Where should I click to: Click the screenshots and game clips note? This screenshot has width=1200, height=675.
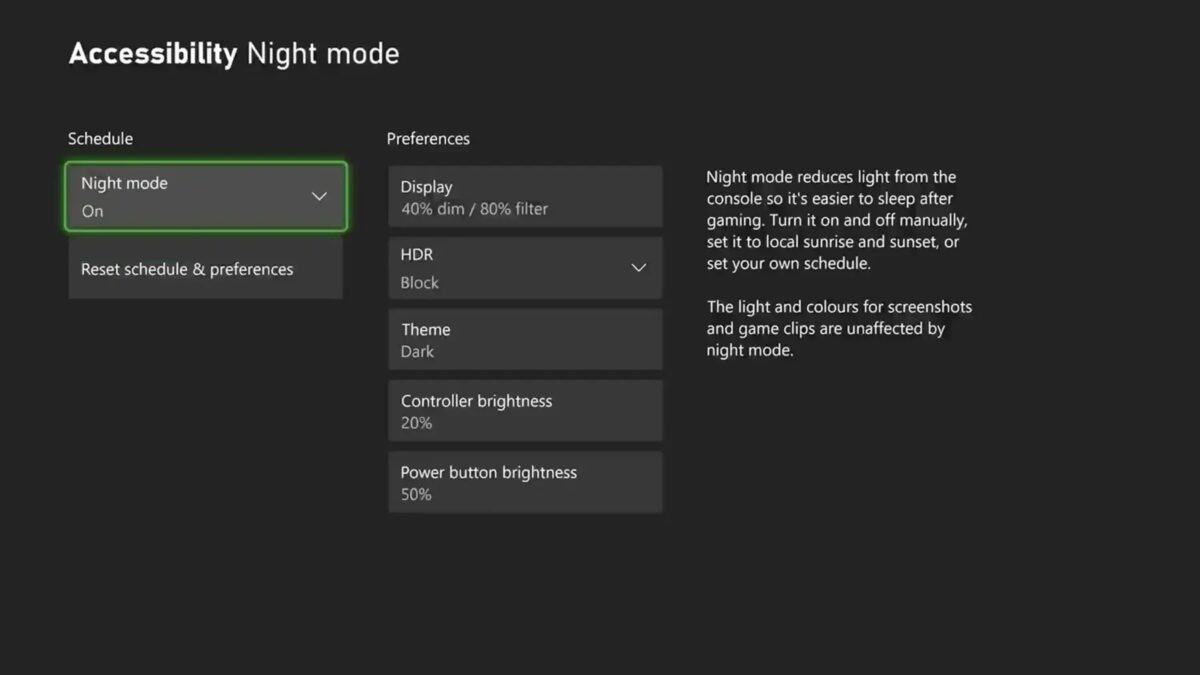pyautogui.click(x=838, y=329)
